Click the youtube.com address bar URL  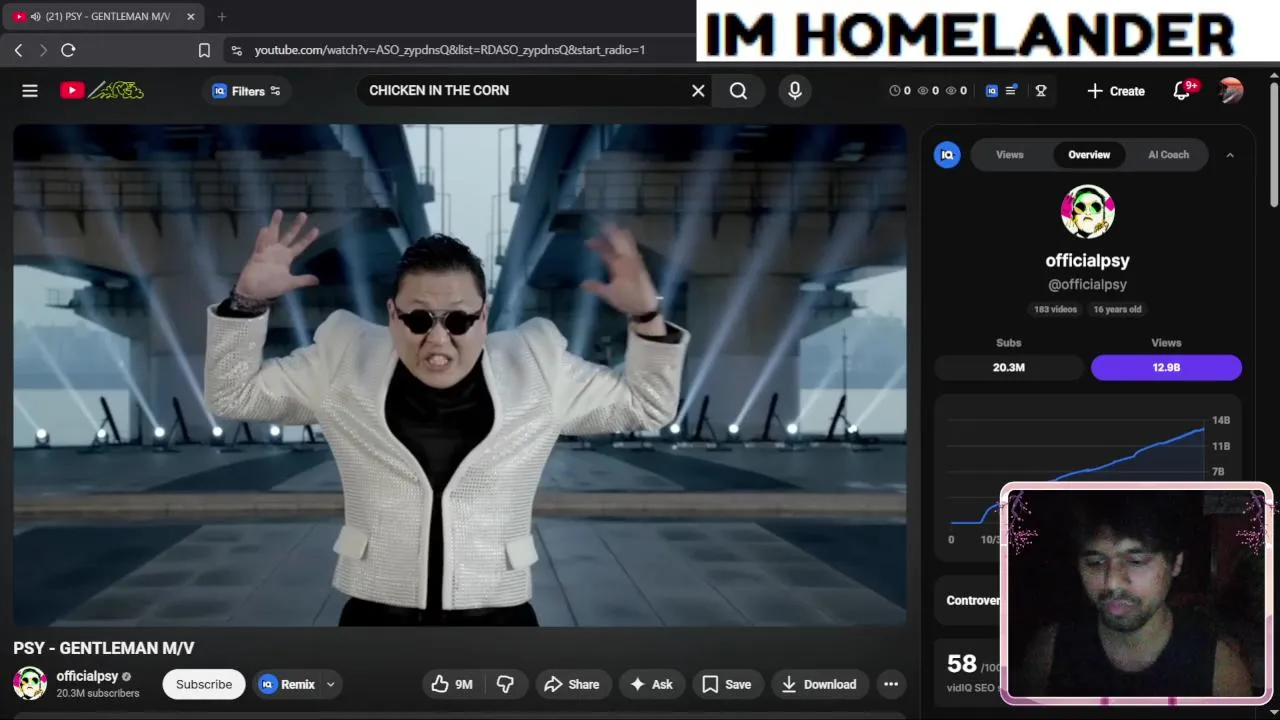[450, 50]
